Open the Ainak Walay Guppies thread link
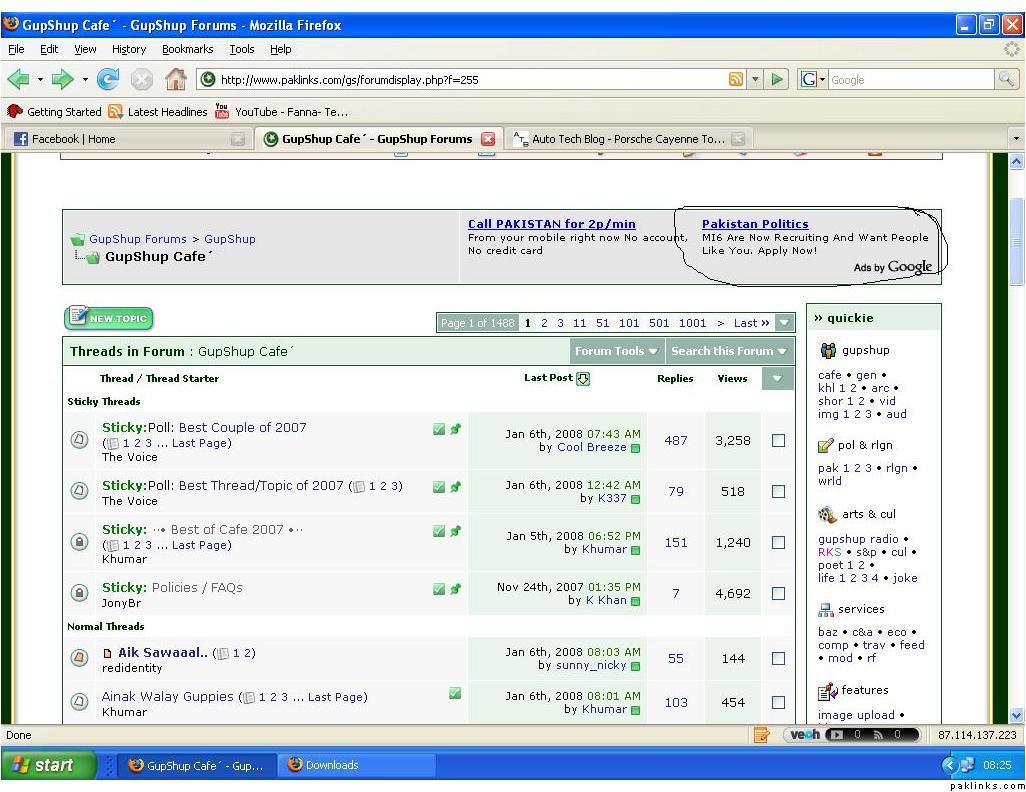This screenshot has width=1026, height=792. click(x=167, y=696)
